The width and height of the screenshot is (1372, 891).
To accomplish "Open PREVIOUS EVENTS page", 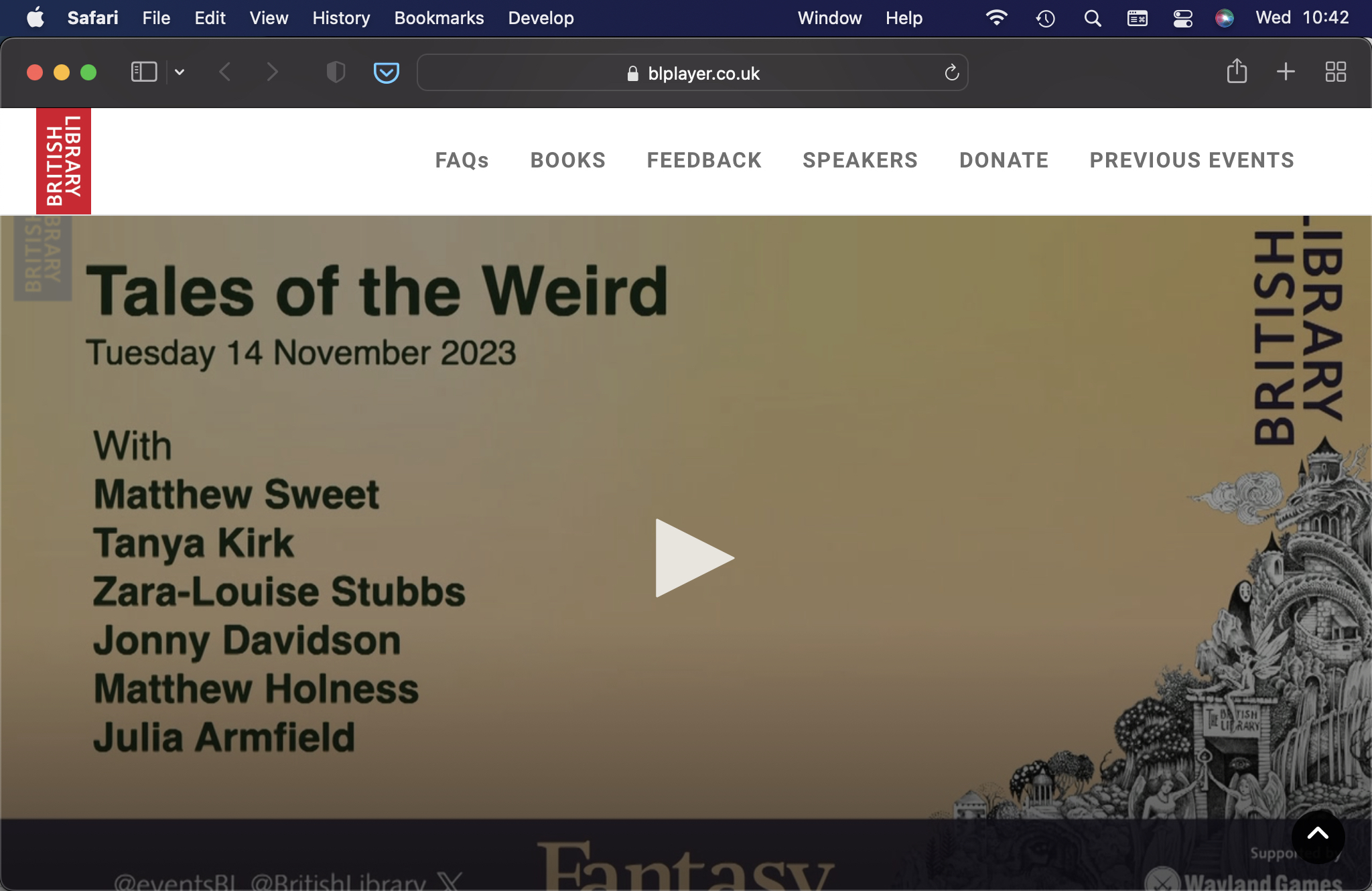I will coord(1192,160).
